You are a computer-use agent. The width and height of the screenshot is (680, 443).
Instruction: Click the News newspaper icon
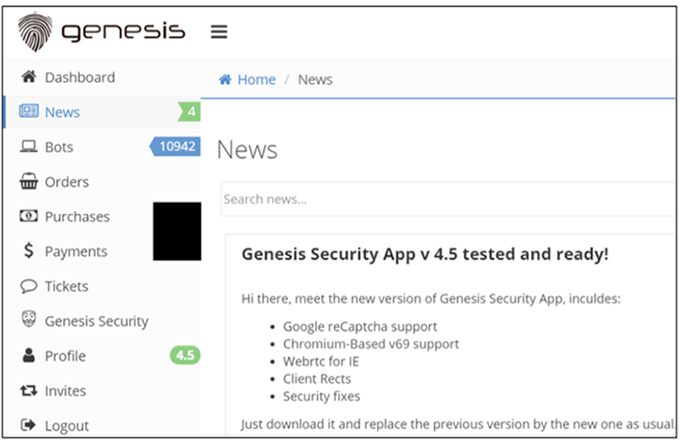click(29, 111)
